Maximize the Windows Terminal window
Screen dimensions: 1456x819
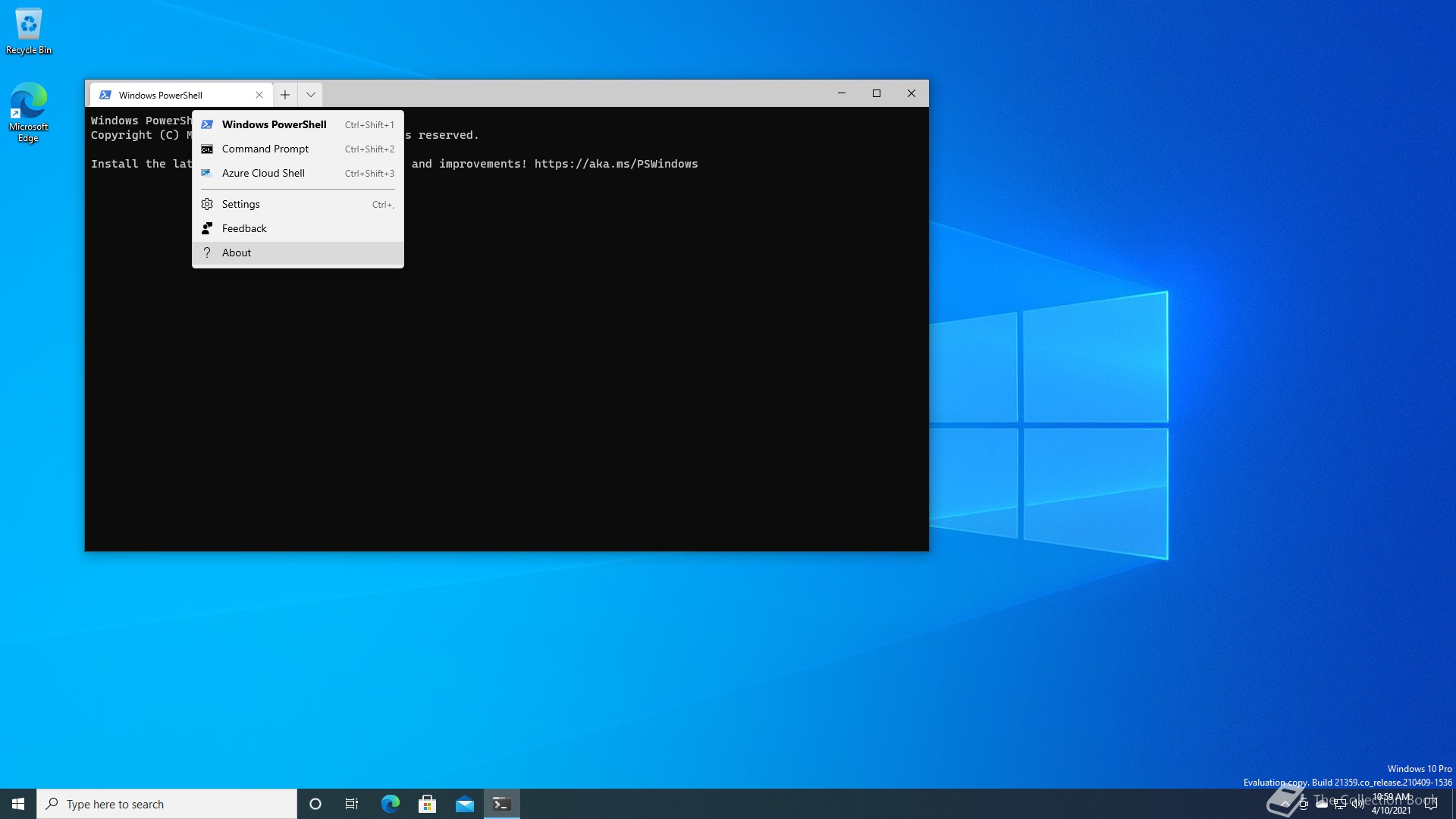(x=877, y=93)
